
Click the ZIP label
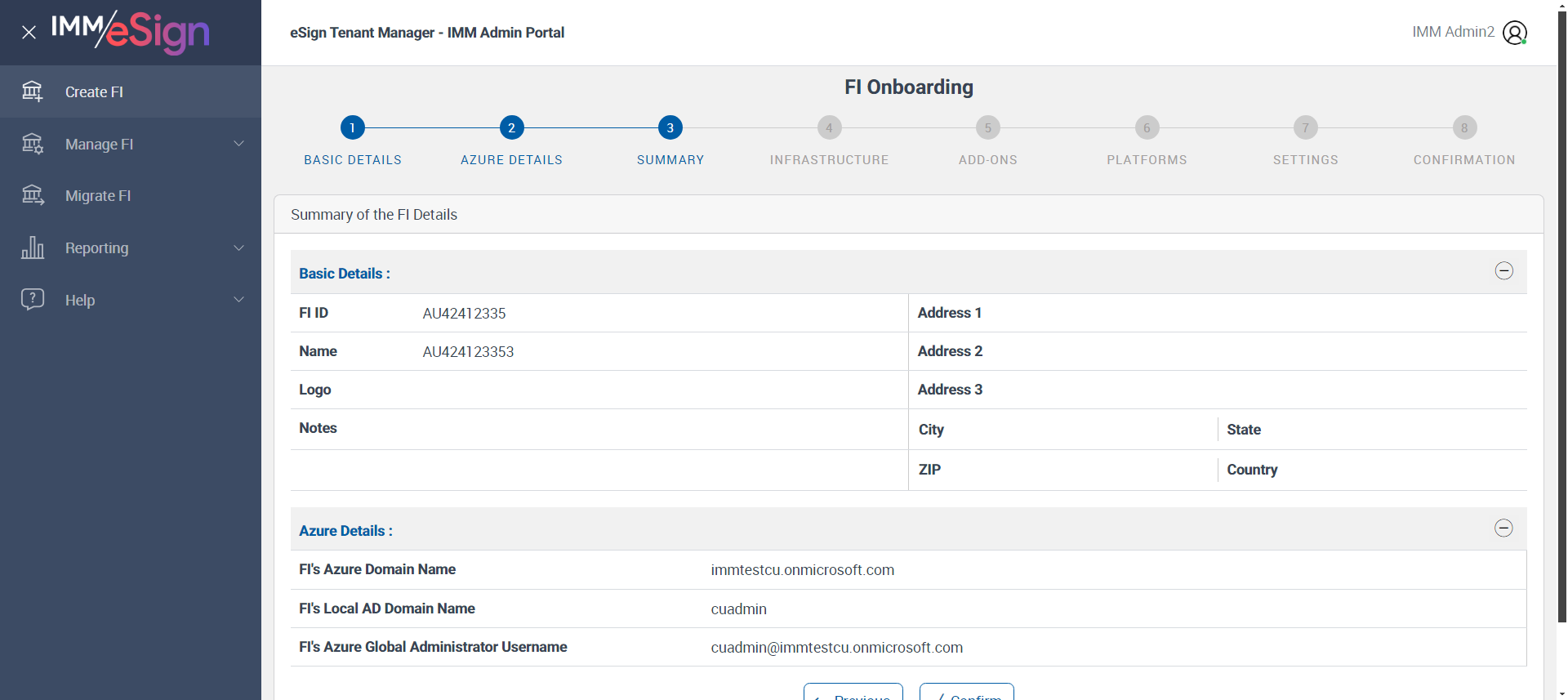click(929, 470)
